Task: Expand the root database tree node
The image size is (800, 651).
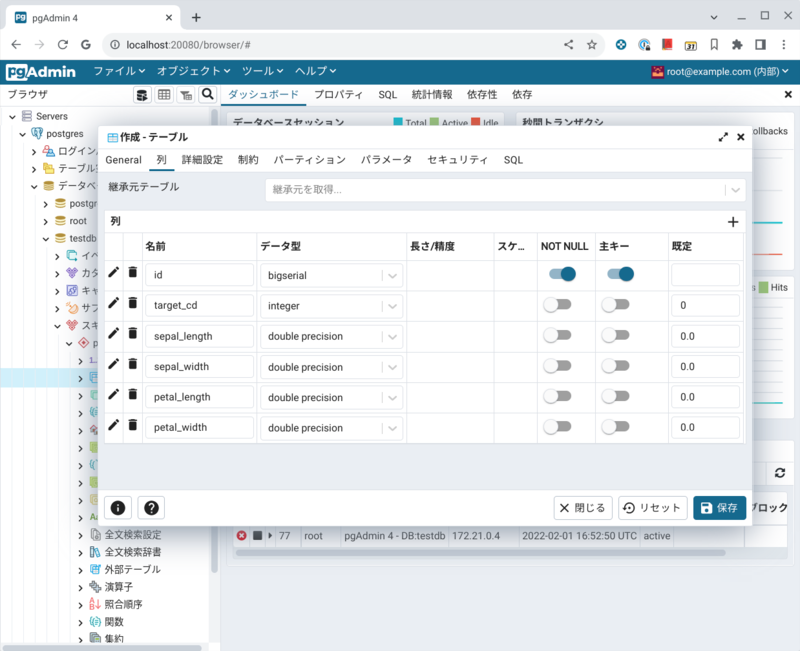Action: click(x=45, y=221)
